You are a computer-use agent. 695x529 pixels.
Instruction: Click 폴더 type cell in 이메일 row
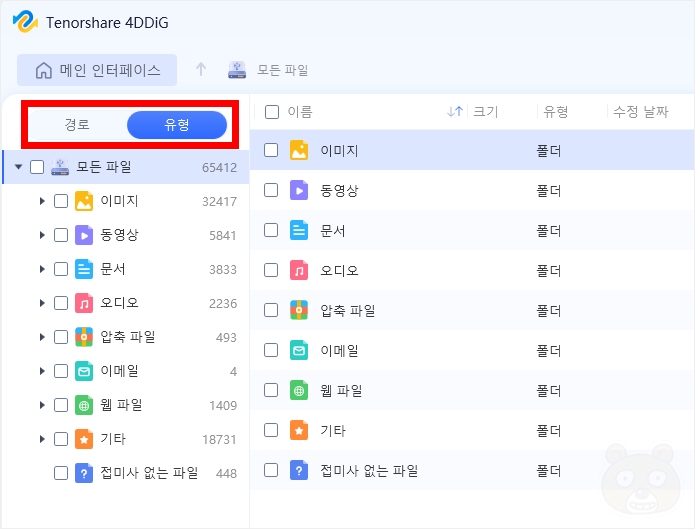pos(549,351)
